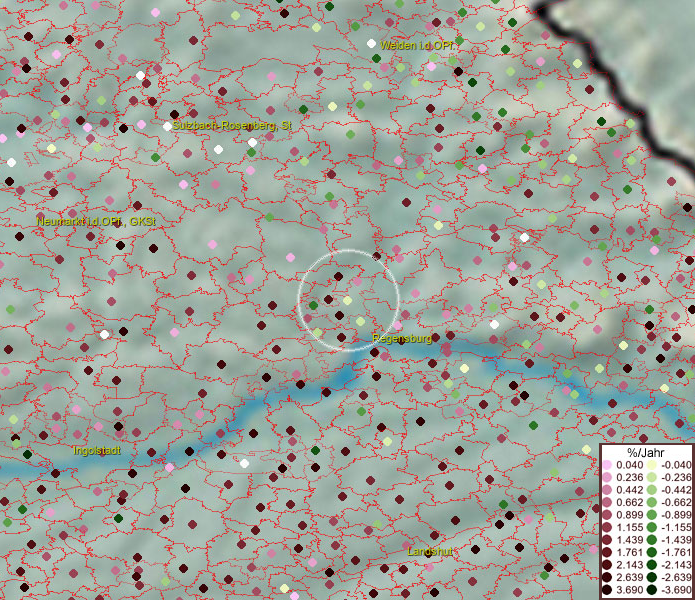Pick the 2.143 legend color swatch
Screen dimensions: 695x600
point(607,565)
